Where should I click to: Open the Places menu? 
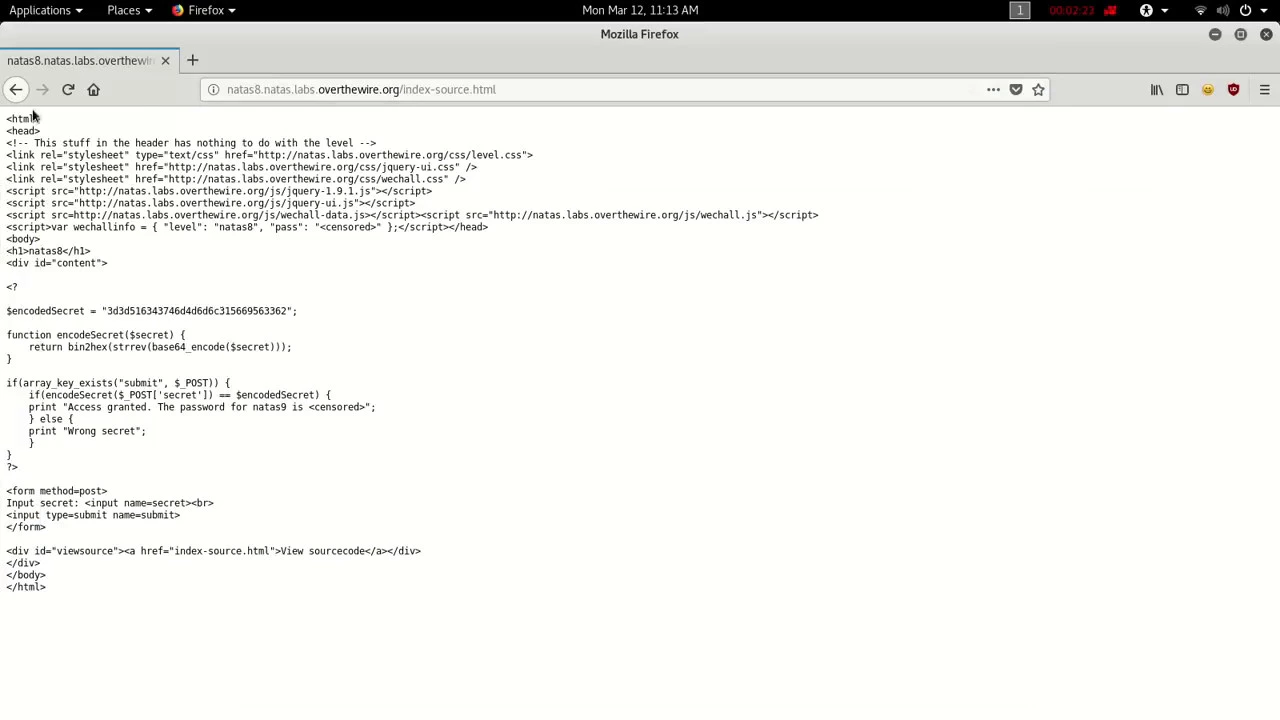[129, 10]
